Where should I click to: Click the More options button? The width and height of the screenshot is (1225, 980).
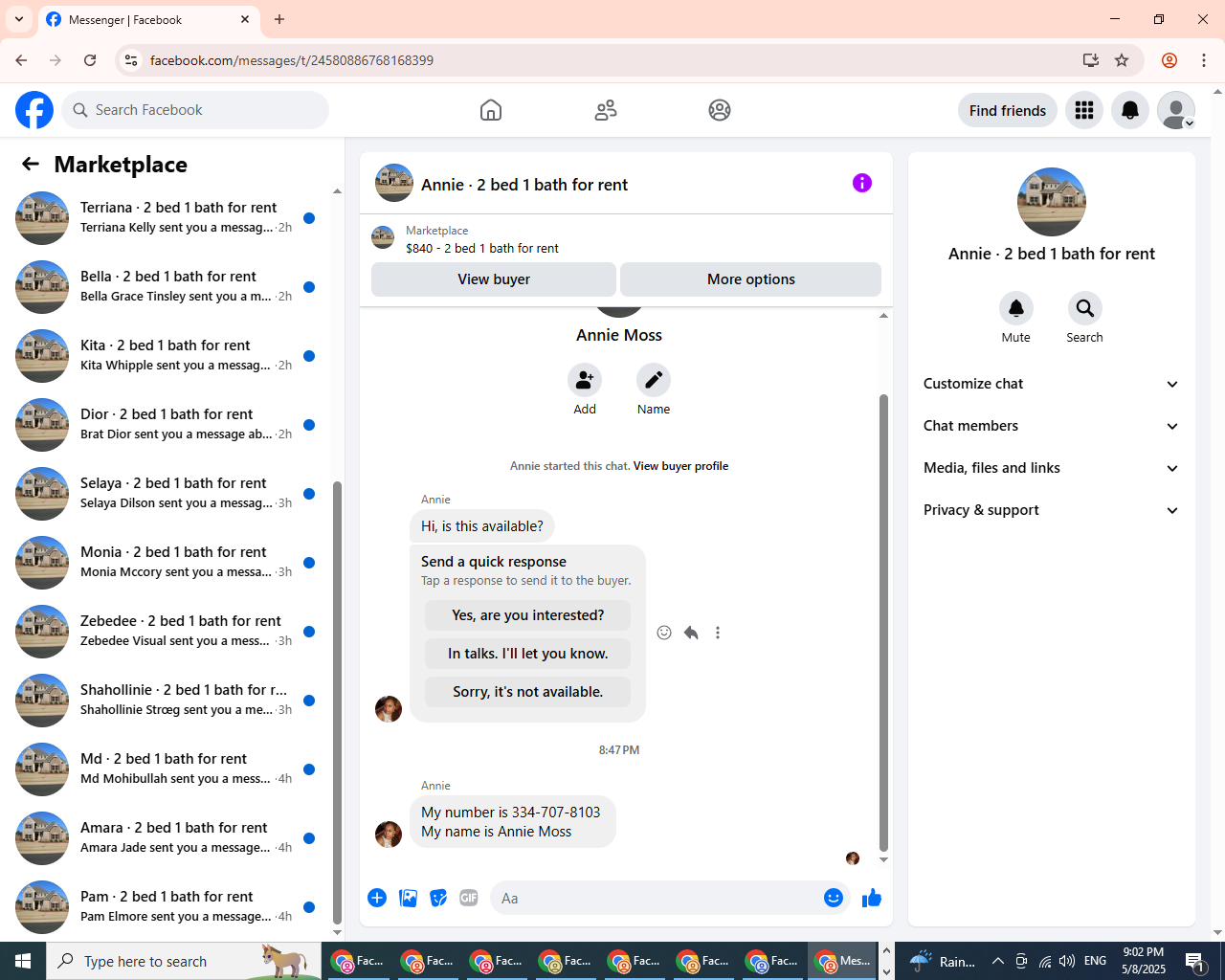[x=751, y=279]
